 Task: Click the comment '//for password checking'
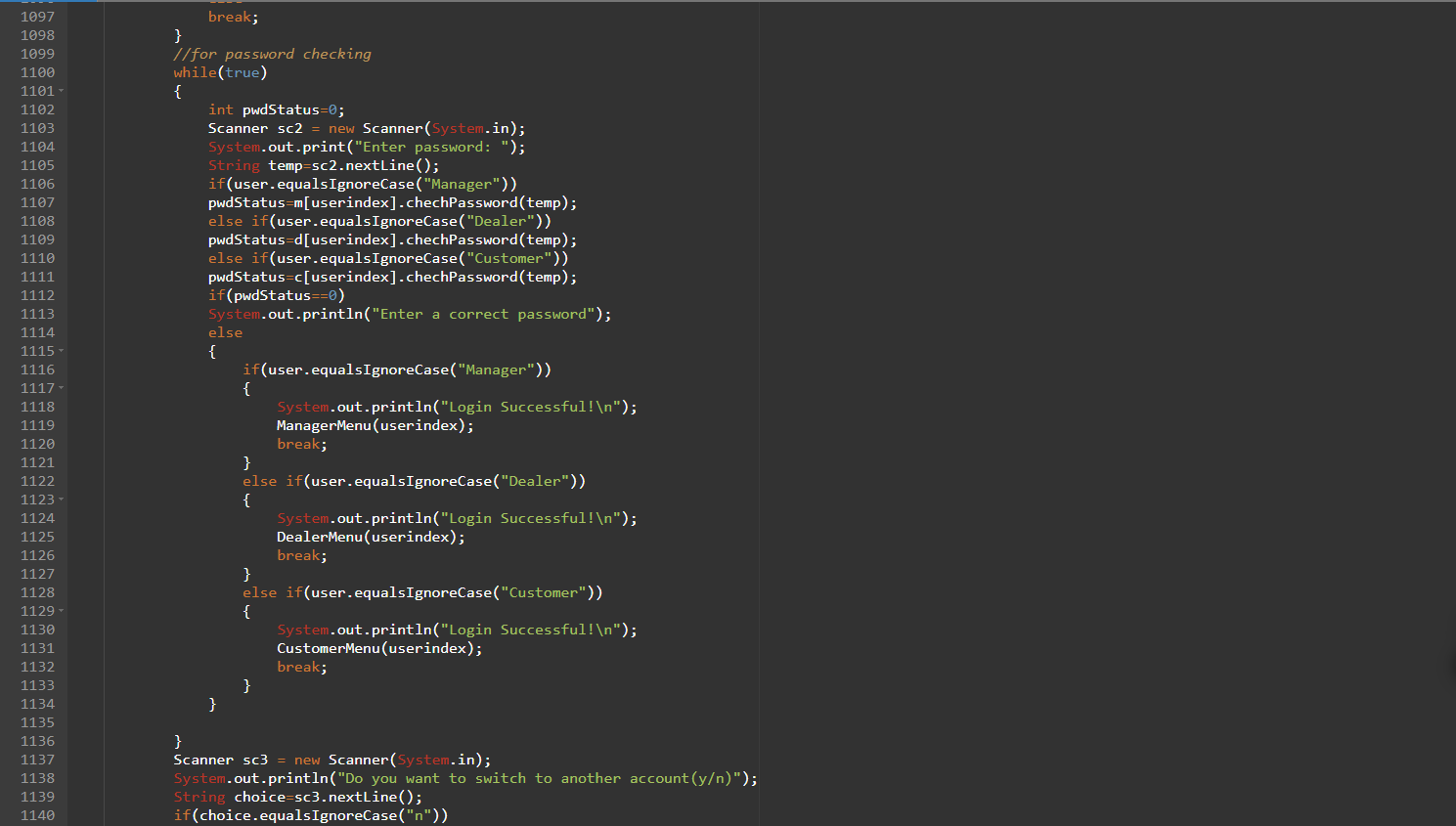[273, 54]
